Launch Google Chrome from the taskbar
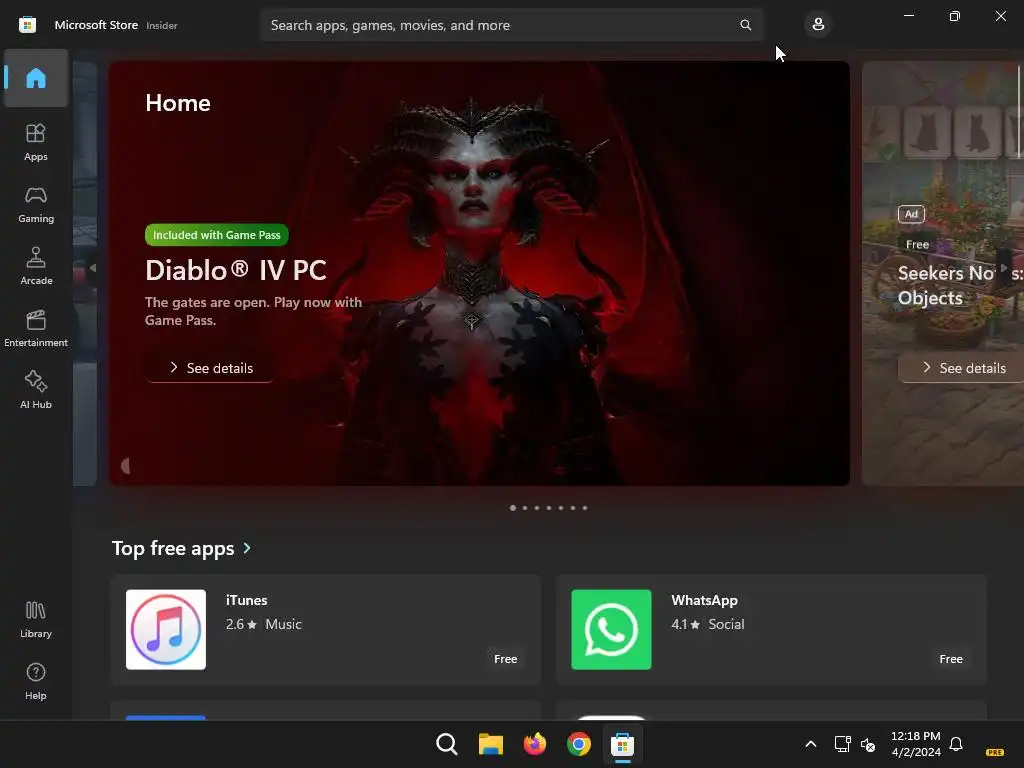The width and height of the screenshot is (1024, 768). [x=579, y=744]
